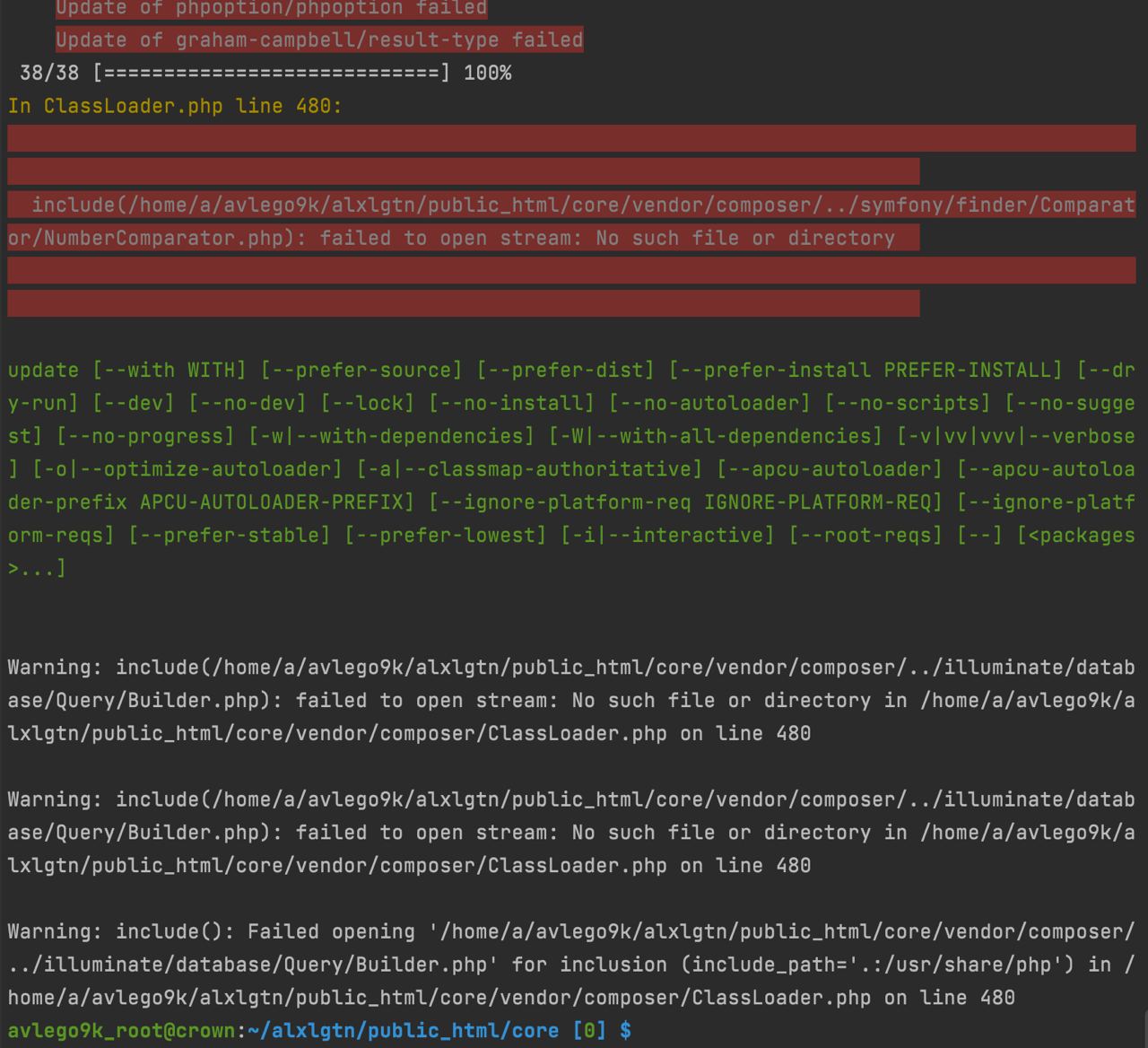
Task: Click the 'phpoption/phpoption failed' update line
Action: pos(271,8)
